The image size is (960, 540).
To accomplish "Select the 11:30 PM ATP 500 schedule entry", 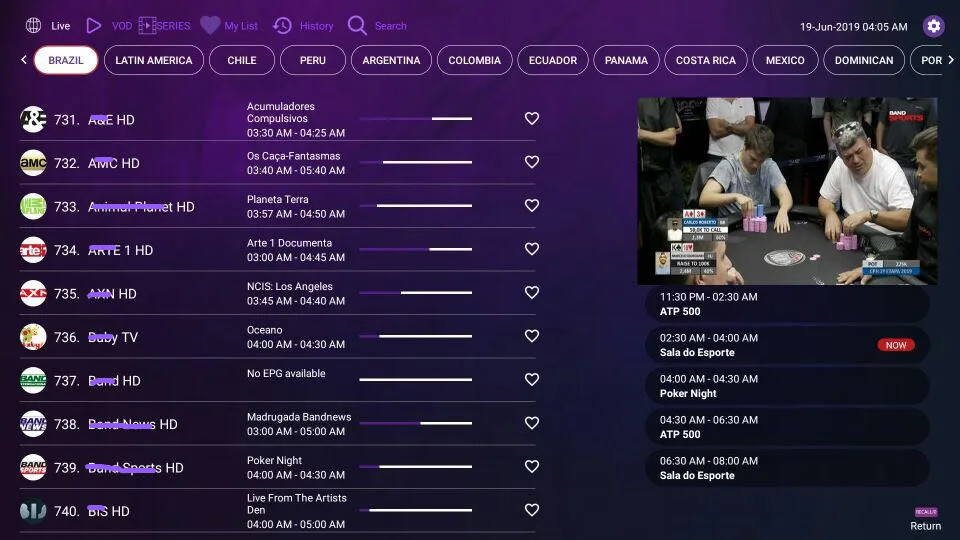I will (x=787, y=304).
